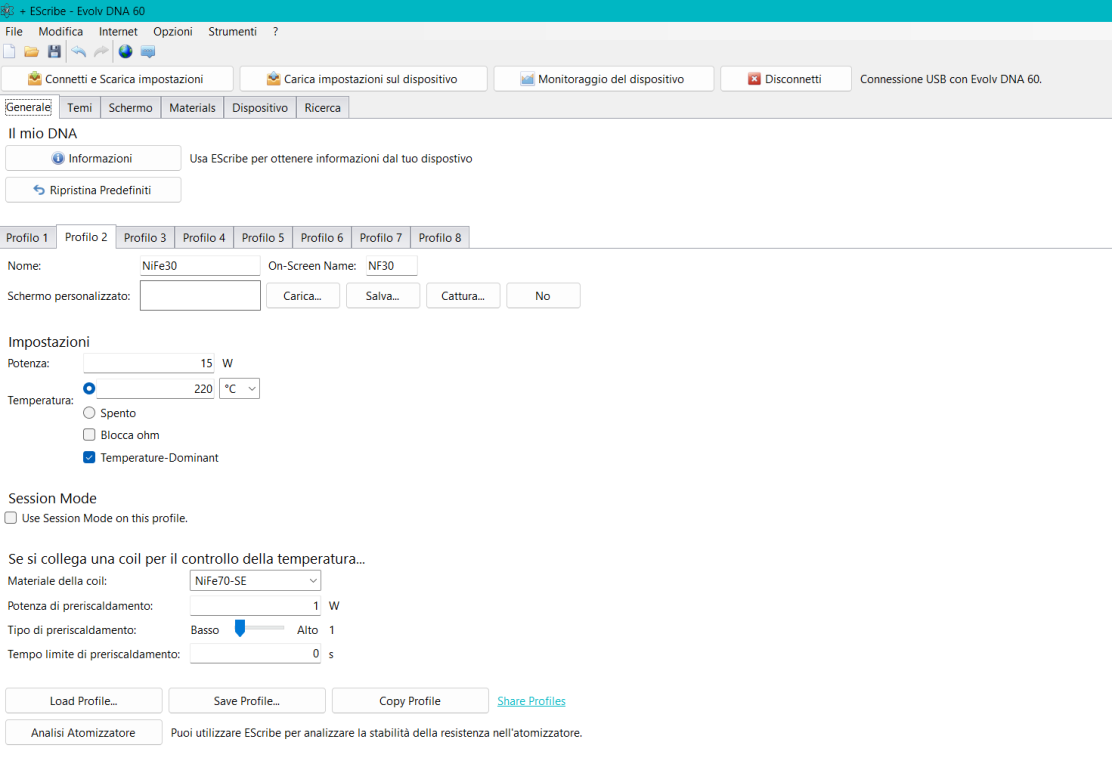Click the Potenza field showing 15
This screenshot has width=1112, height=767.
point(149,363)
